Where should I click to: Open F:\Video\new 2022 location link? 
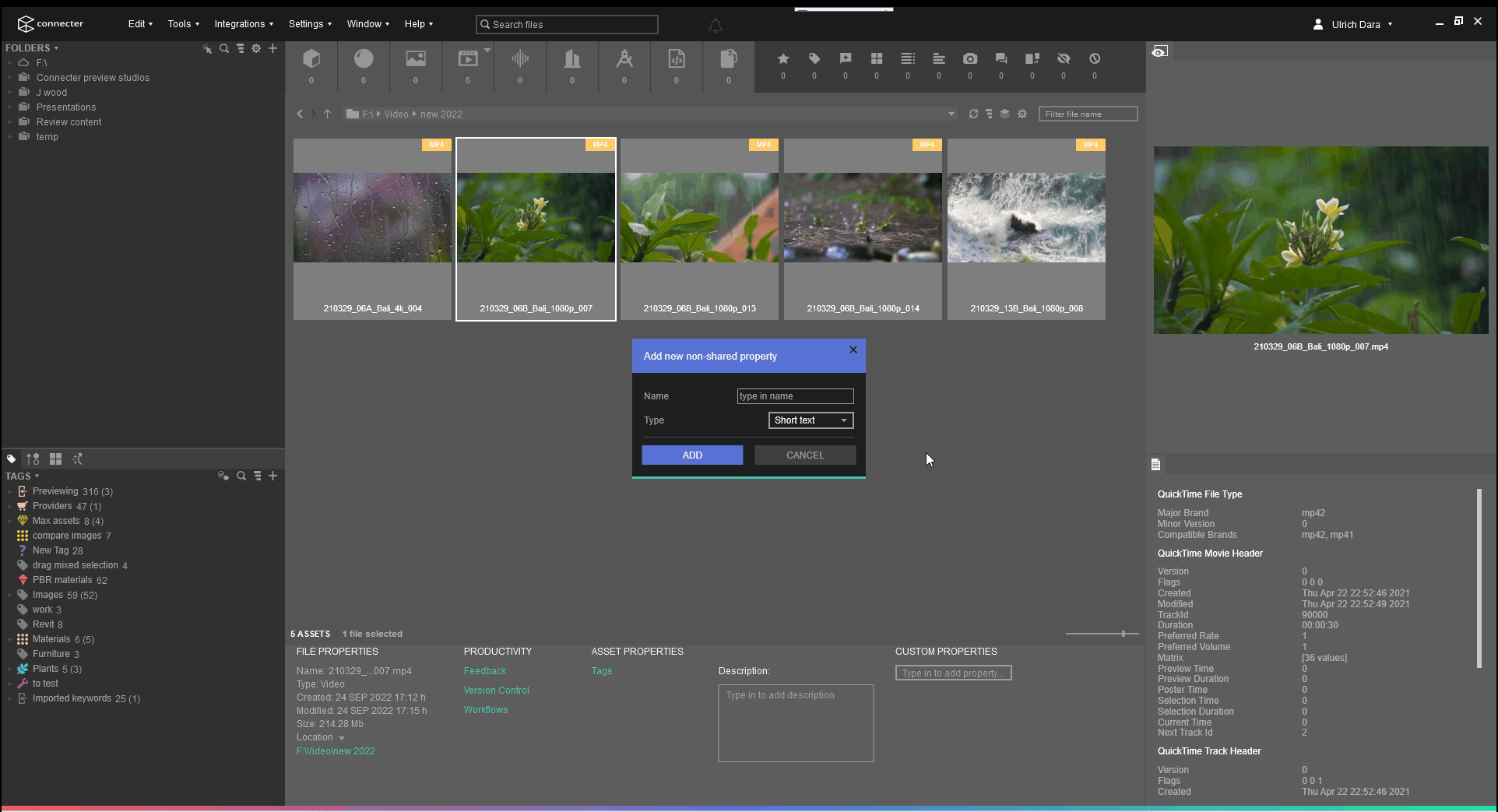(336, 751)
